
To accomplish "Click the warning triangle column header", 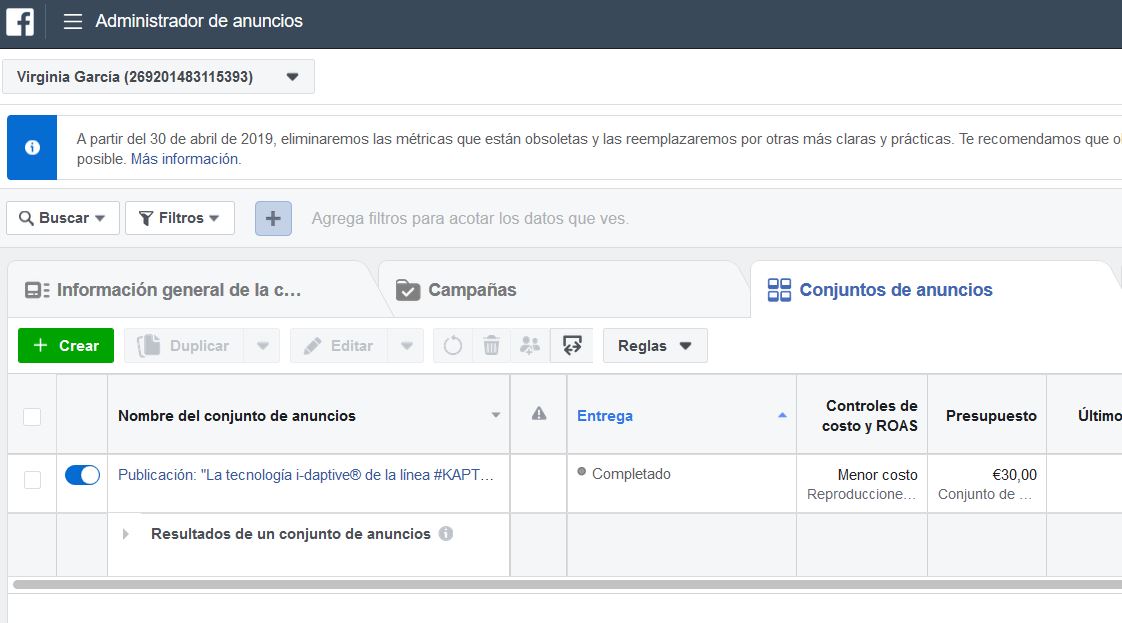I will 539,414.
